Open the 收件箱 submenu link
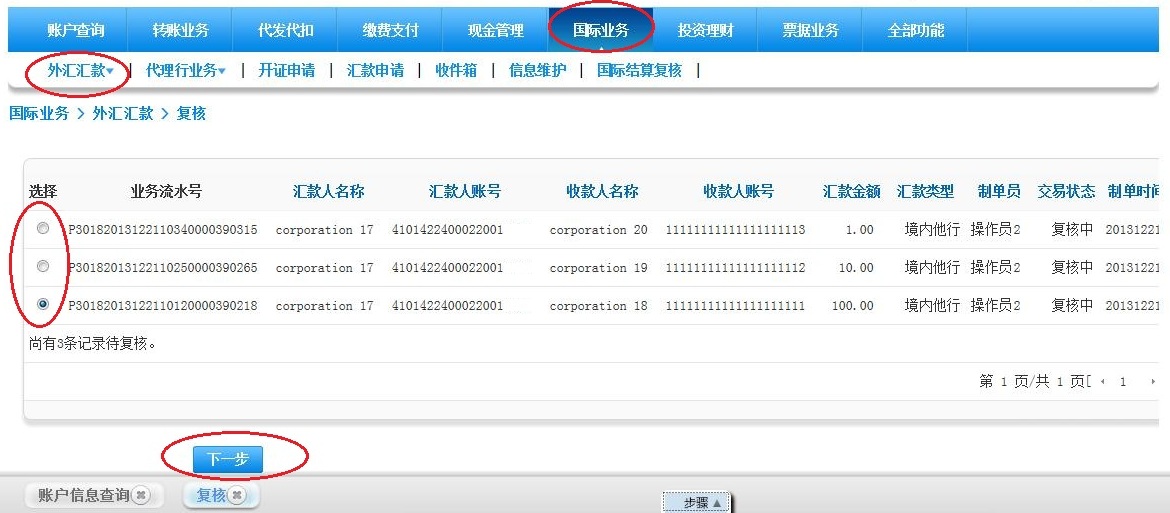 coord(456,71)
